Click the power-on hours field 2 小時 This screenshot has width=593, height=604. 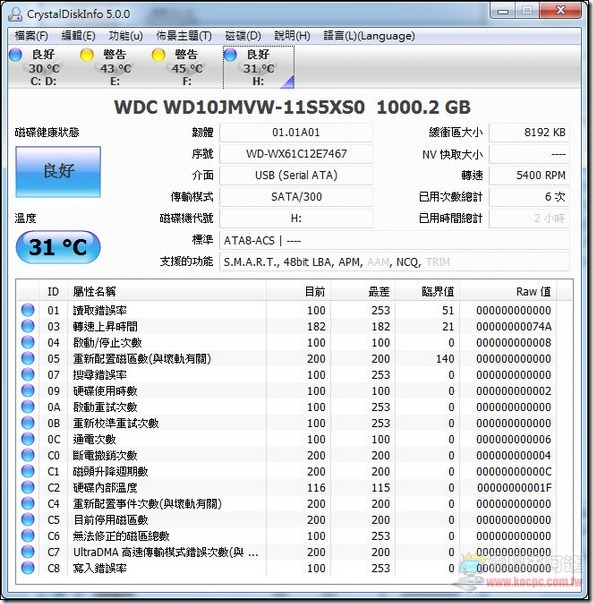529,218
